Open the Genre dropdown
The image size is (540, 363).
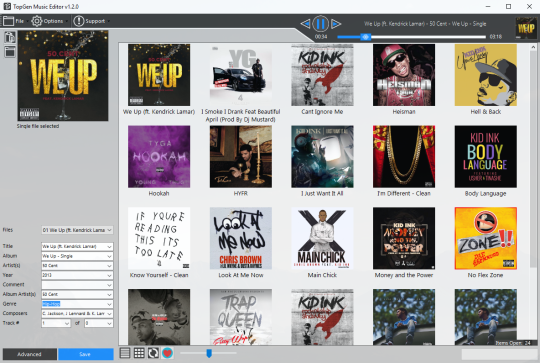point(110,304)
